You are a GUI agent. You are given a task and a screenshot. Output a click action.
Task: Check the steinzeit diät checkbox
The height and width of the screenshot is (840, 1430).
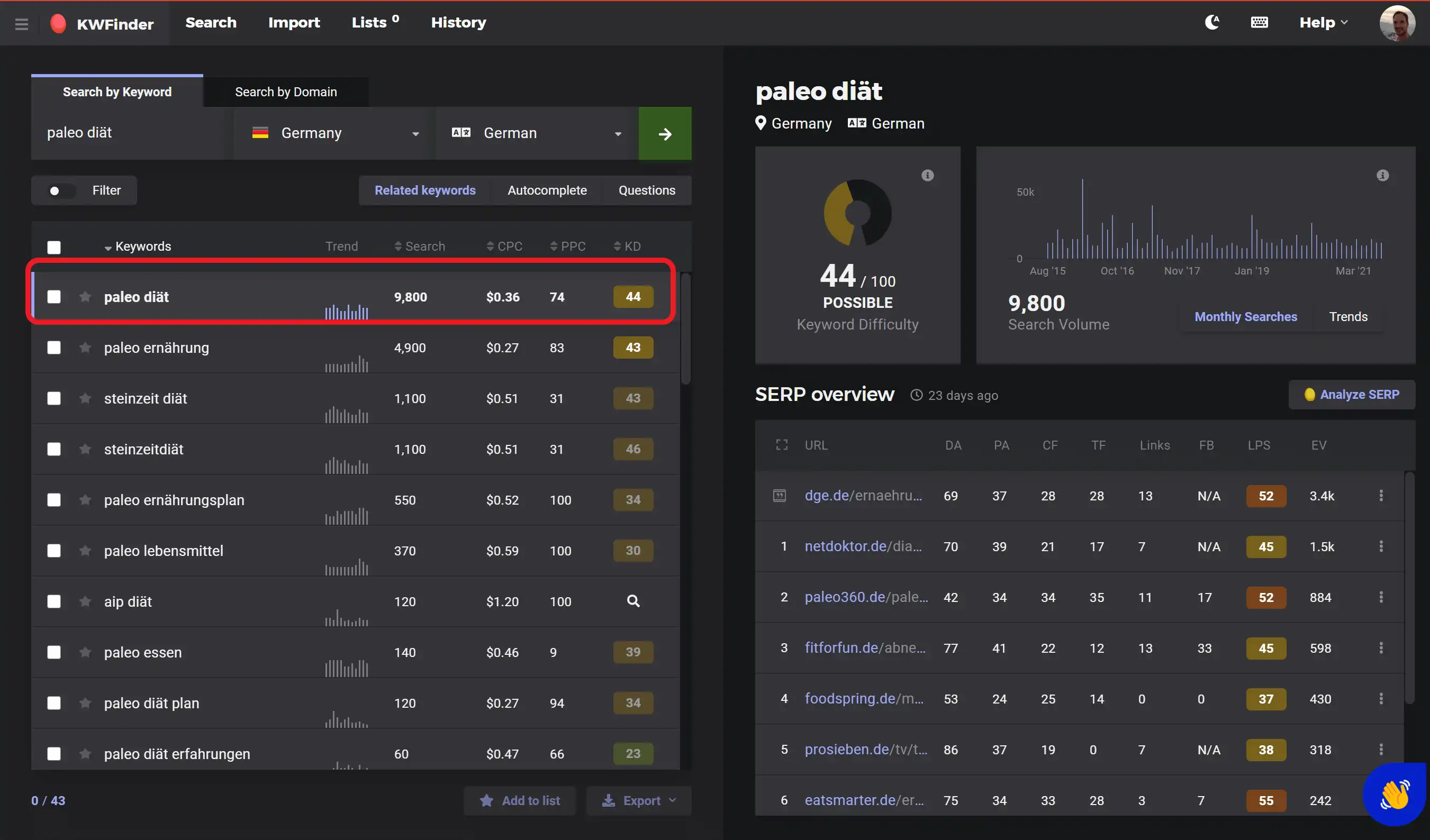[54, 398]
